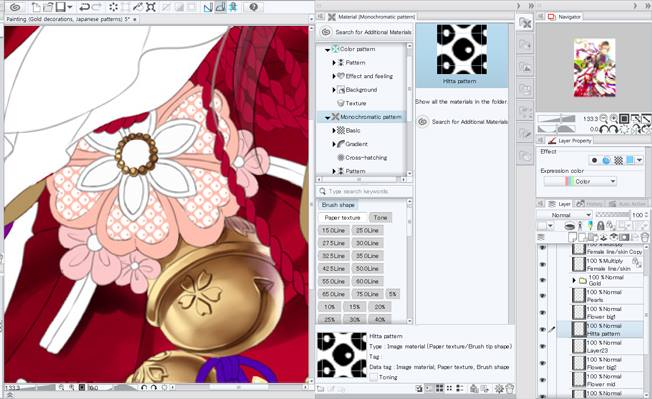The image size is (652, 399).
Task: Hide the Female line/skin layer
Action: (x=542, y=264)
